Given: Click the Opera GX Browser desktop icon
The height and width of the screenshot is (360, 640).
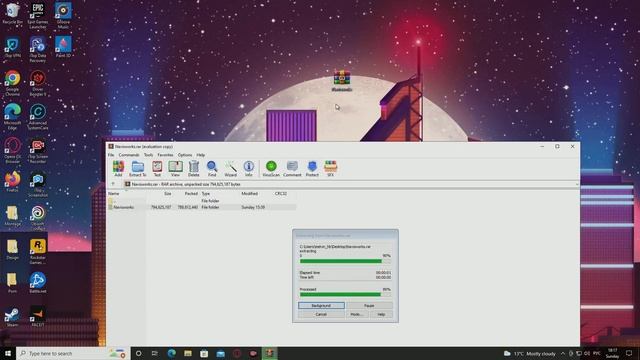Looking at the screenshot, I should 13,150.
